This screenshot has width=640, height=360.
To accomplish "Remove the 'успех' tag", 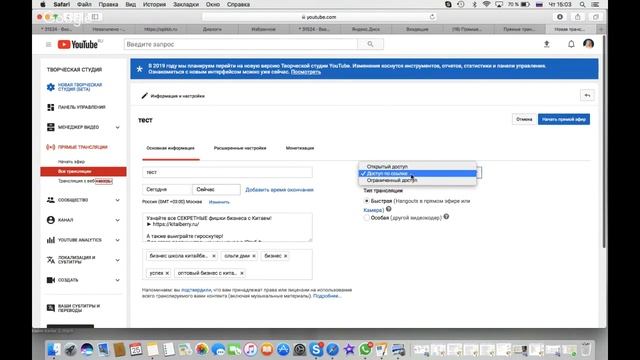I will click(167, 273).
